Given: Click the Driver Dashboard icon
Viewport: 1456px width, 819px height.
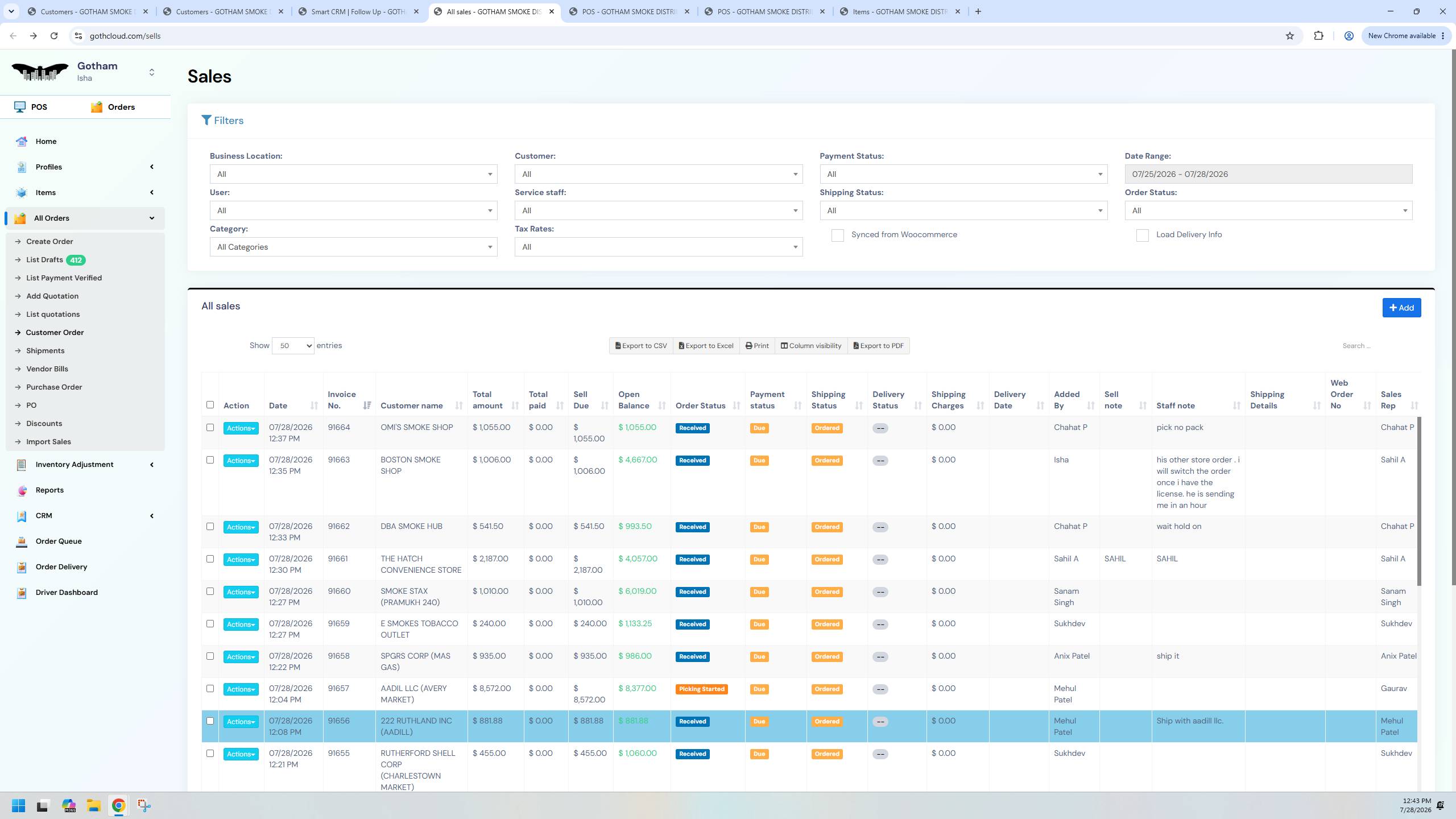Looking at the screenshot, I should [22, 593].
